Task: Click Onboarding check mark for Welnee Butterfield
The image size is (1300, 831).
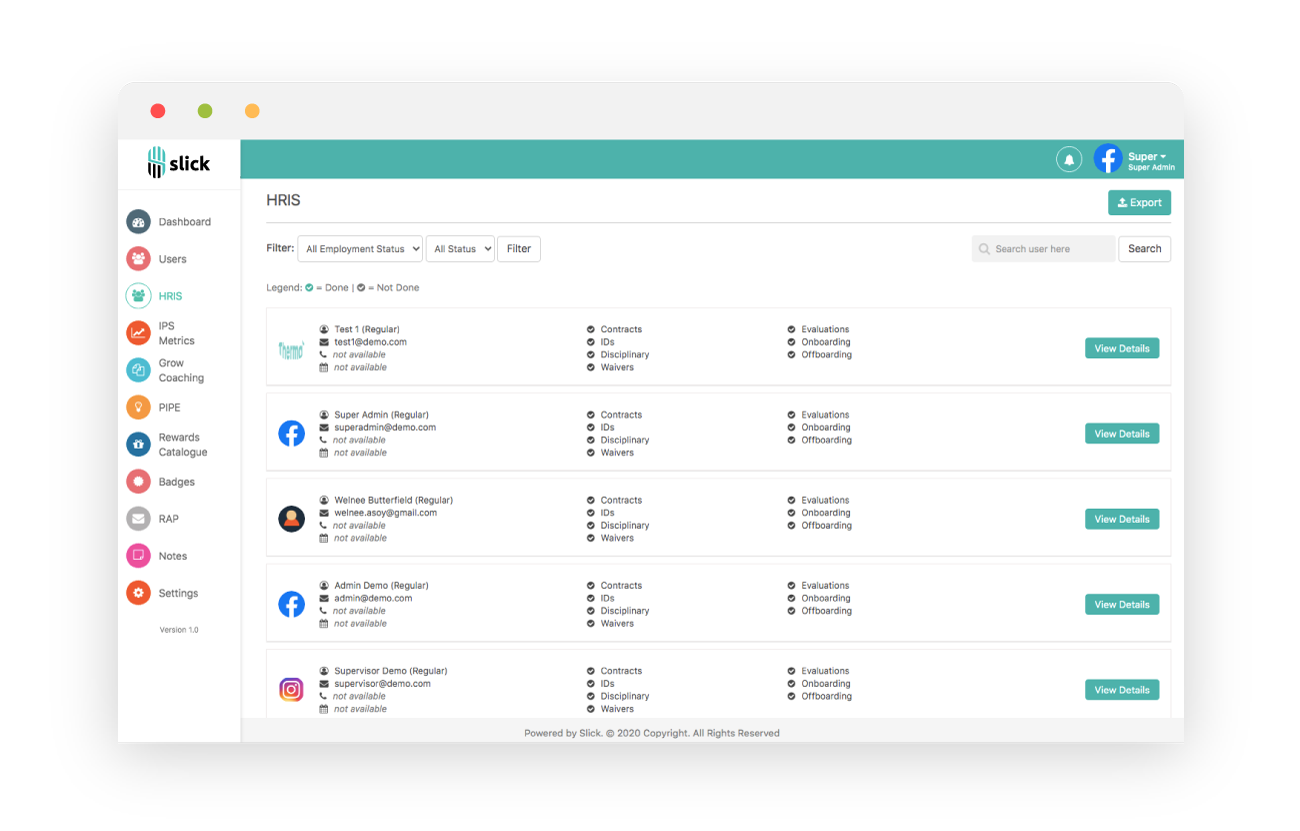Action: point(792,513)
